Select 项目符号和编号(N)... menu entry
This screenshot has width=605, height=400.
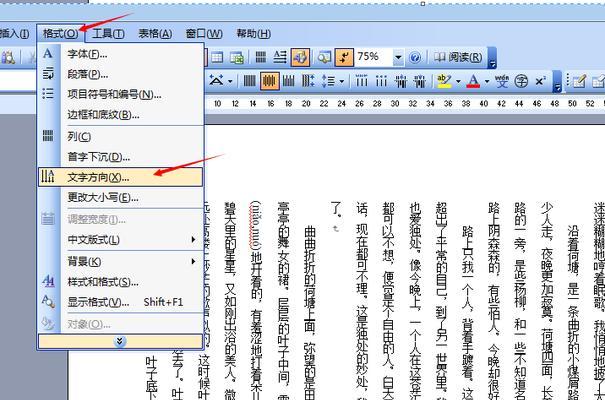120,94
